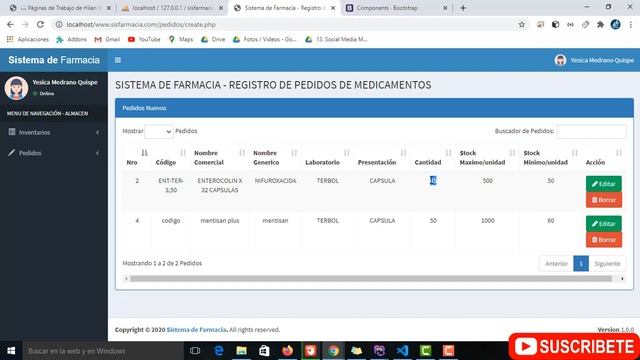Focus the Buscador de Pedidos search field

(x=591, y=131)
